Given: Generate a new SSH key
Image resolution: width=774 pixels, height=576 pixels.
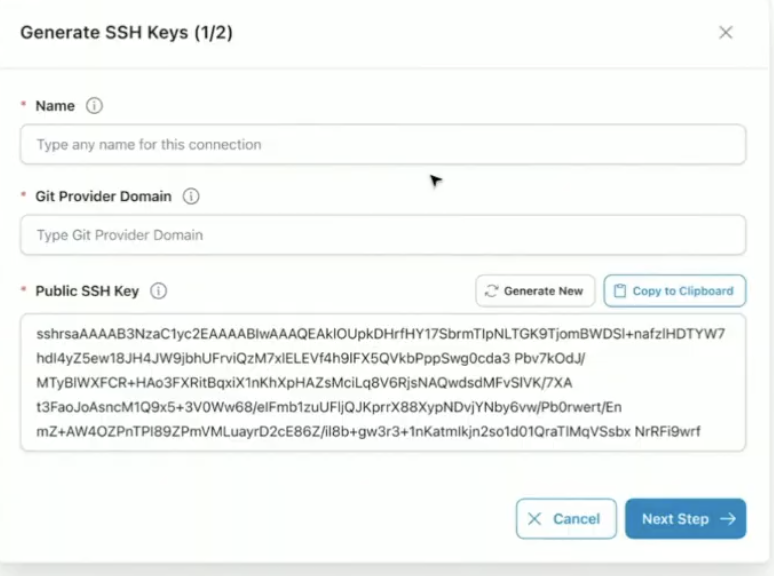Looking at the screenshot, I should tap(535, 291).
